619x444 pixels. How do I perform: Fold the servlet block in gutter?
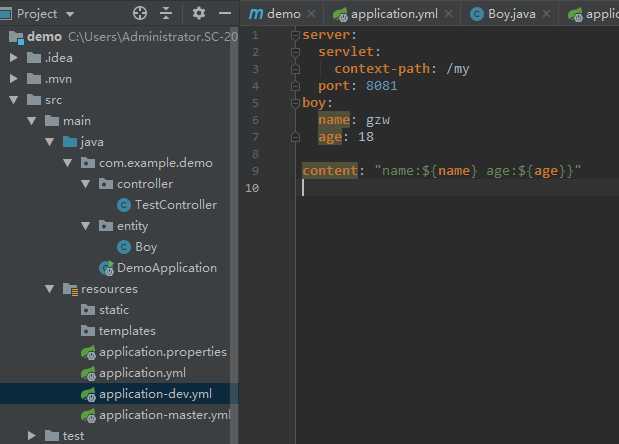tap(295, 52)
